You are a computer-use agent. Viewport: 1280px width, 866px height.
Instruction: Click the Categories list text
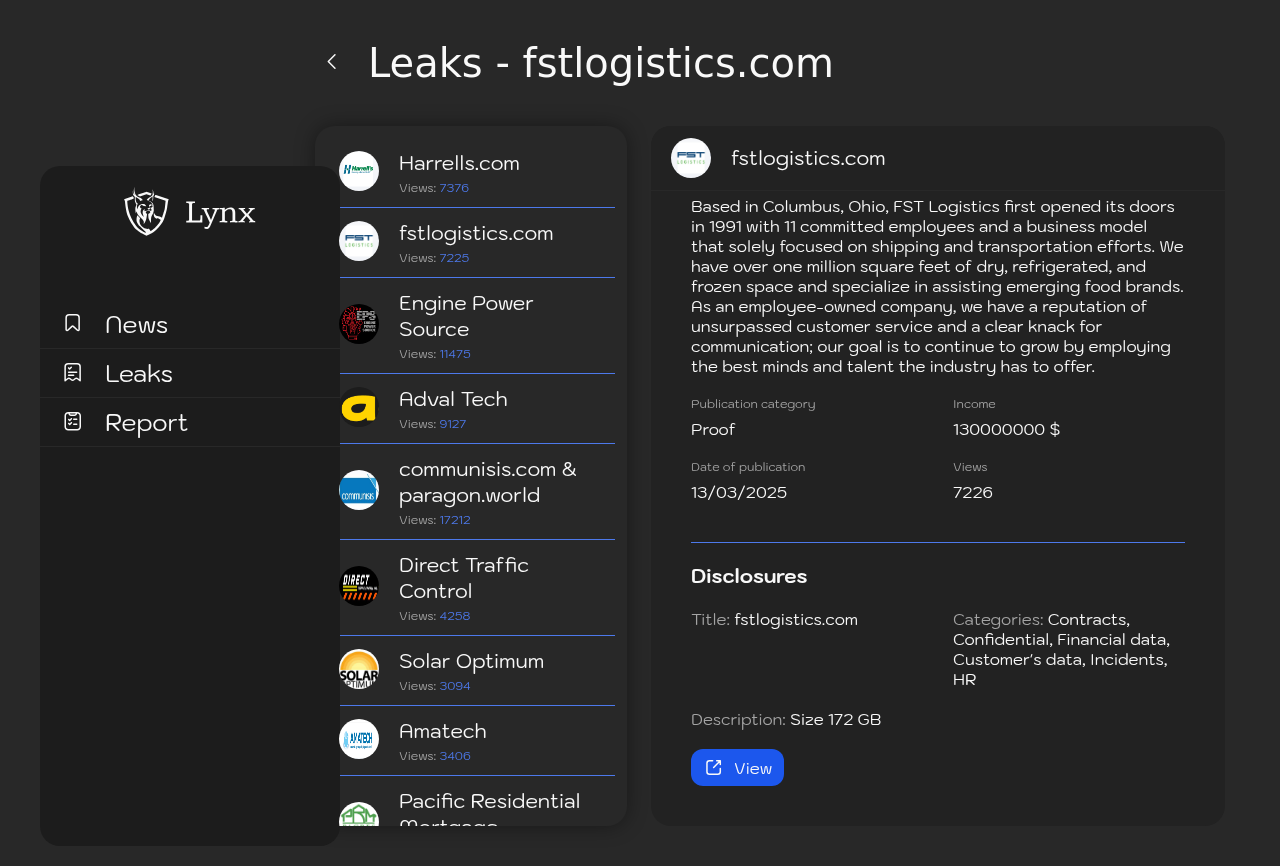coord(1061,650)
